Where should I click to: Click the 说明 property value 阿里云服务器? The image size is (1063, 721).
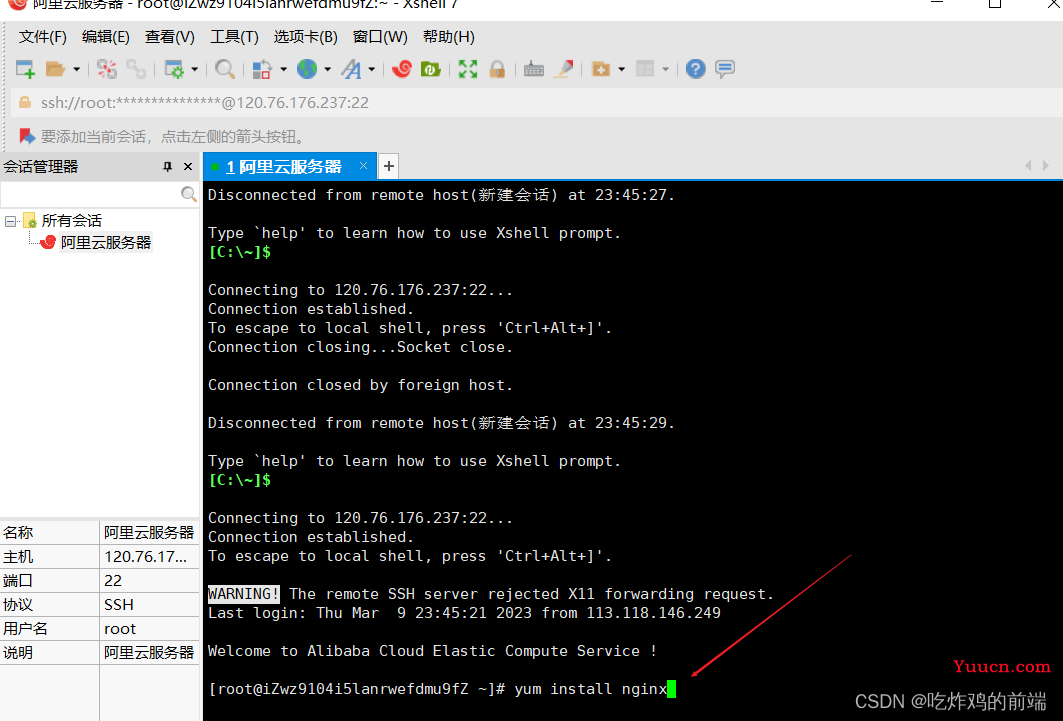point(149,653)
